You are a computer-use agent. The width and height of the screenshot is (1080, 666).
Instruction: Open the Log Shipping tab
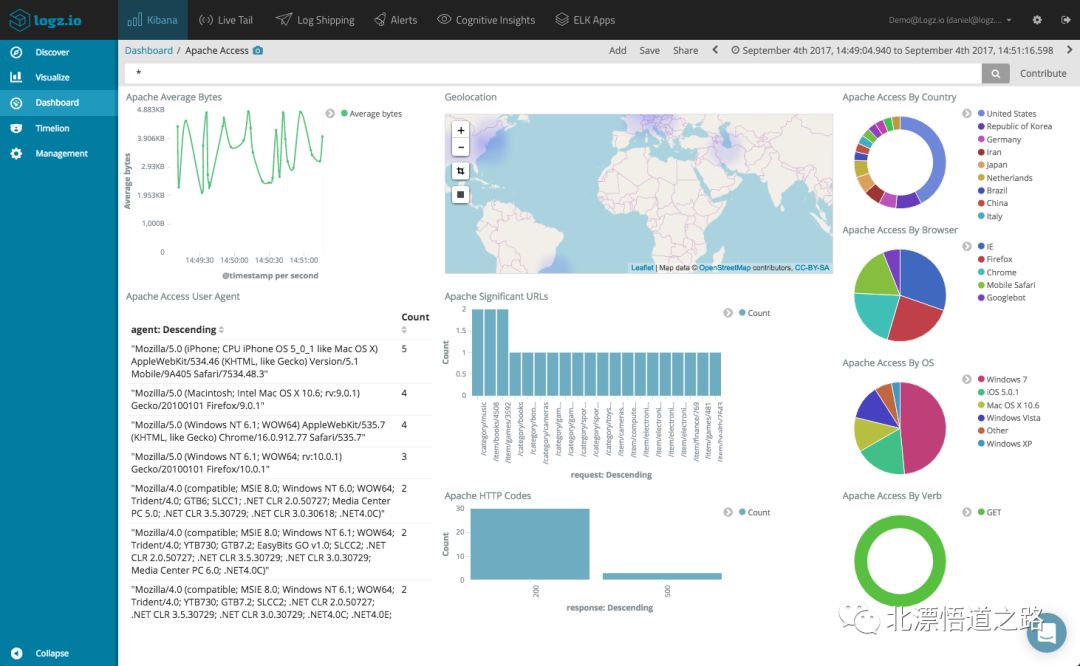[315, 20]
